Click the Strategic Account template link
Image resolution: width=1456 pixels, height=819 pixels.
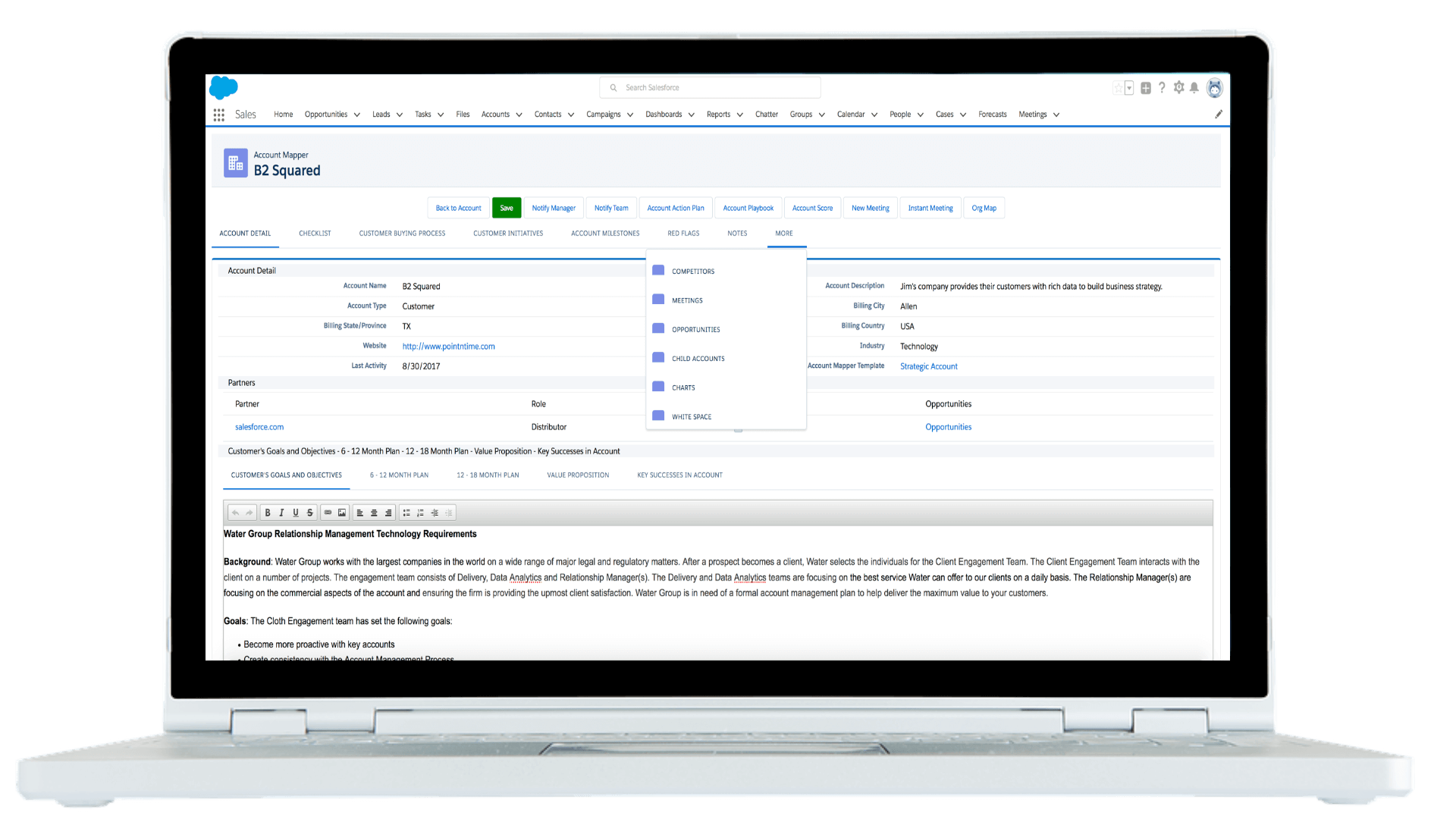click(928, 365)
